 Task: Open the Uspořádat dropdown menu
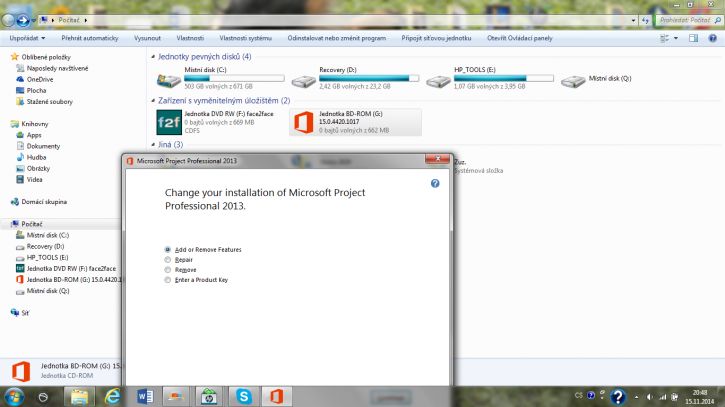pos(27,38)
